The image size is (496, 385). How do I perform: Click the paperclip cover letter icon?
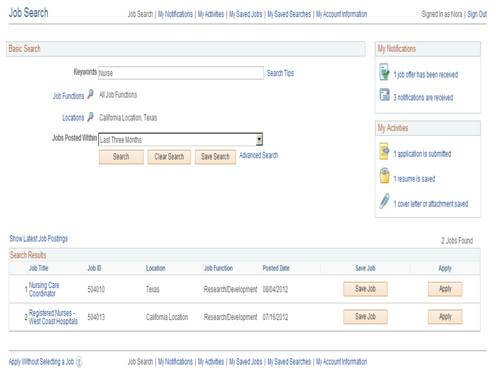point(384,201)
